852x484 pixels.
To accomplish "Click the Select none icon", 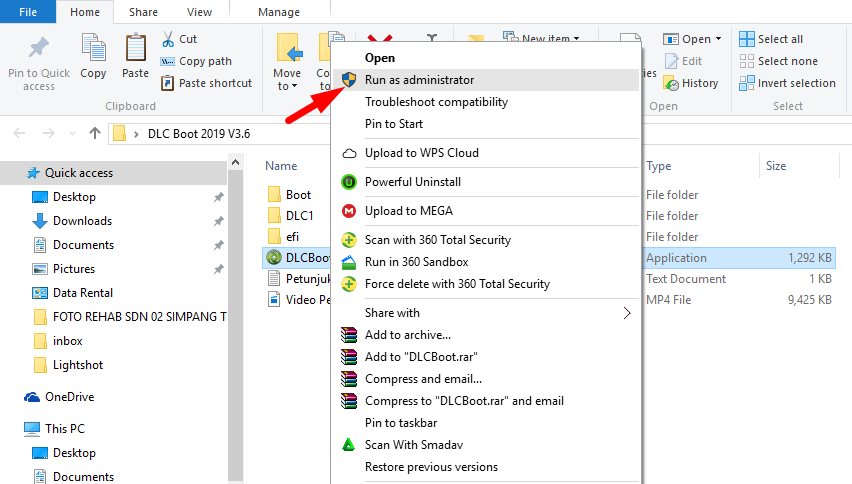I will click(x=747, y=61).
